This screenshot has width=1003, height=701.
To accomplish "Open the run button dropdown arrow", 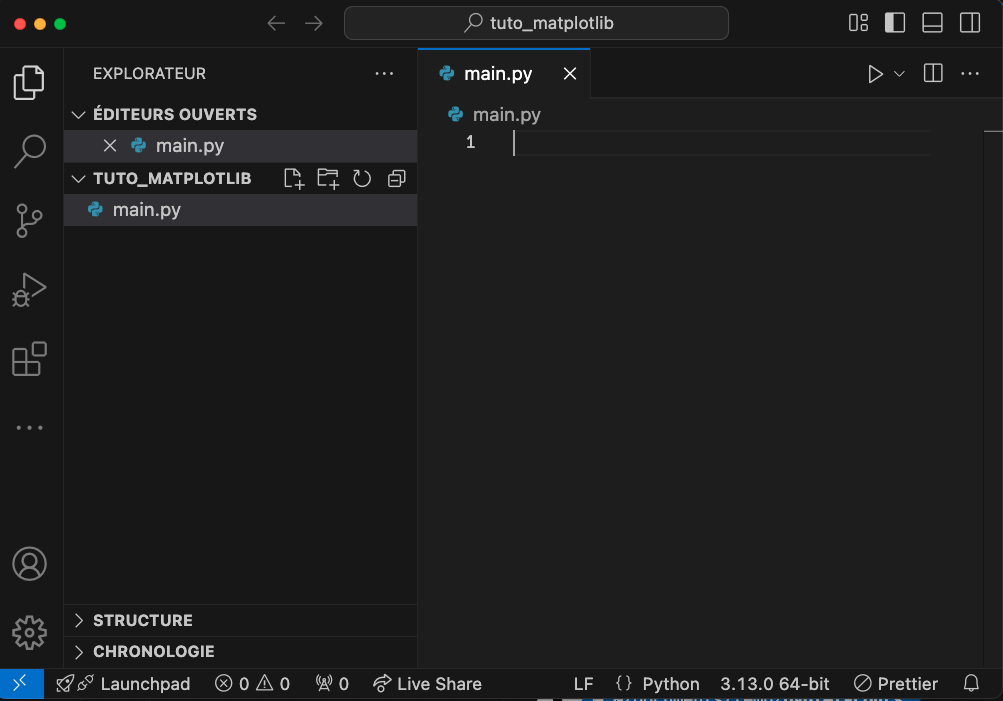I will pos(899,74).
